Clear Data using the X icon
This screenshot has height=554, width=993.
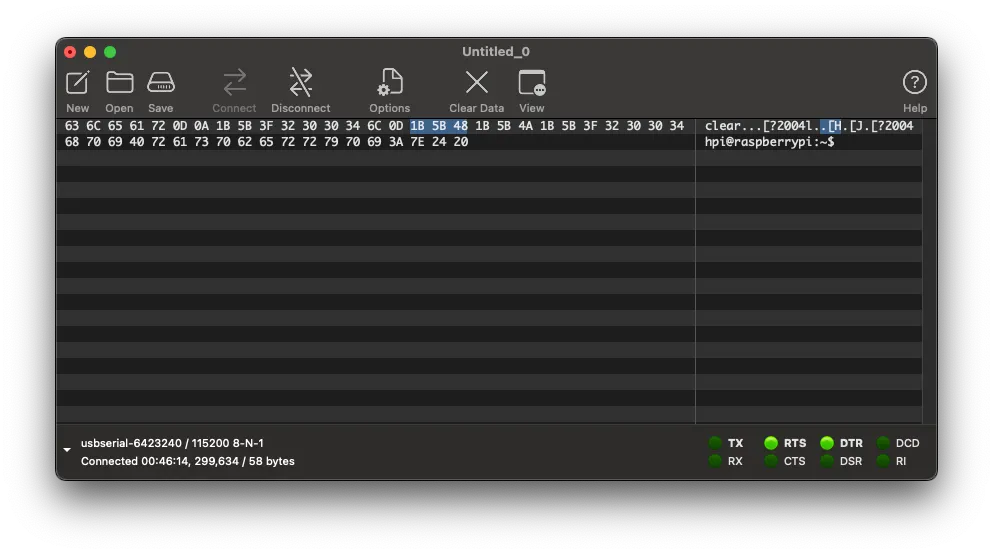477,82
